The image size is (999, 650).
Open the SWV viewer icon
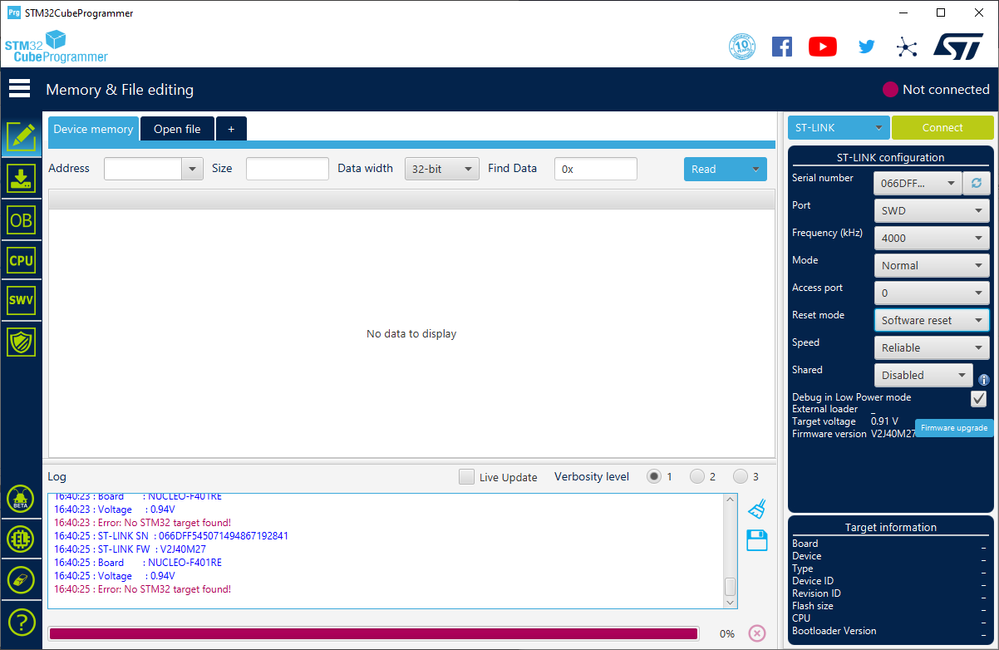tap(21, 300)
